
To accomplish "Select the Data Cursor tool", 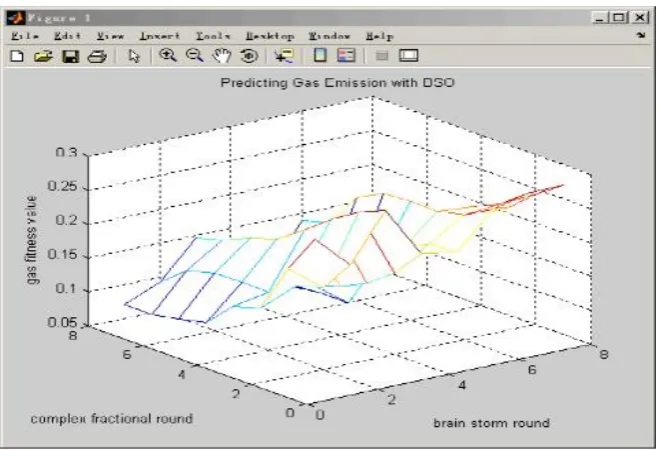I will coord(284,55).
